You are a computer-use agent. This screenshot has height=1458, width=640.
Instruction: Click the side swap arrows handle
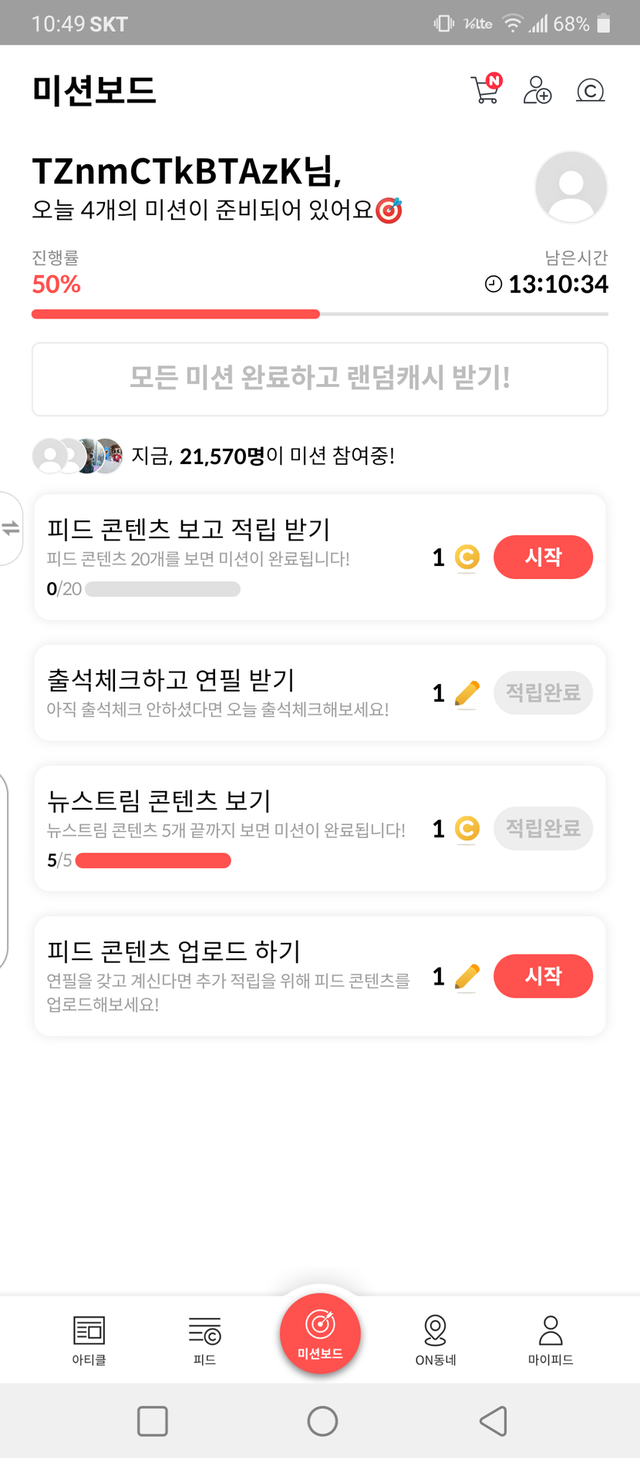click(x=10, y=529)
